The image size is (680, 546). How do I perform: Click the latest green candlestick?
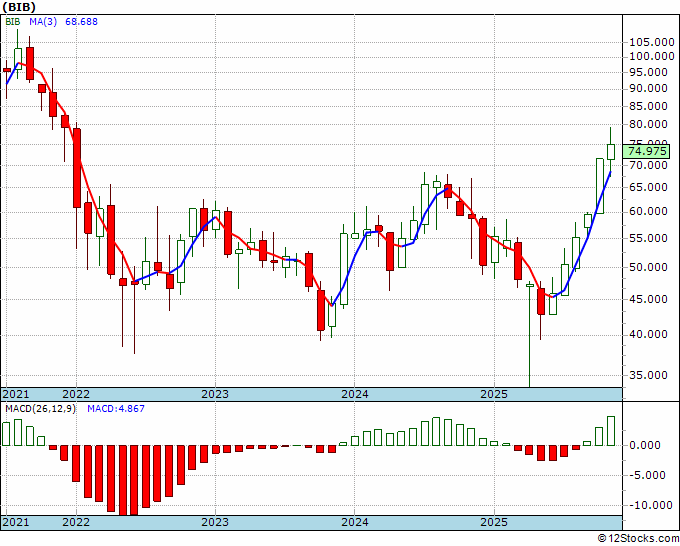(x=611, y=152)
